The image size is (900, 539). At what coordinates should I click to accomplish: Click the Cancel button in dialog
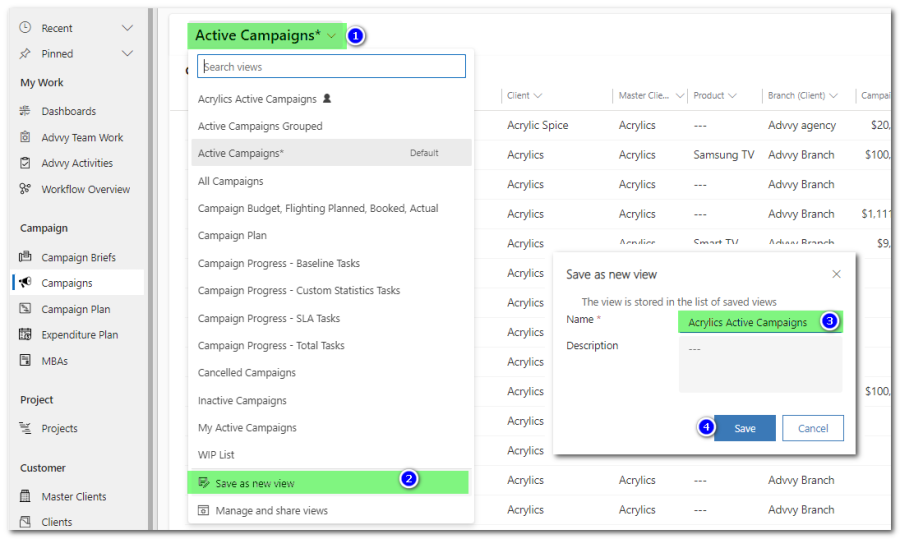(x=812, y=428)
